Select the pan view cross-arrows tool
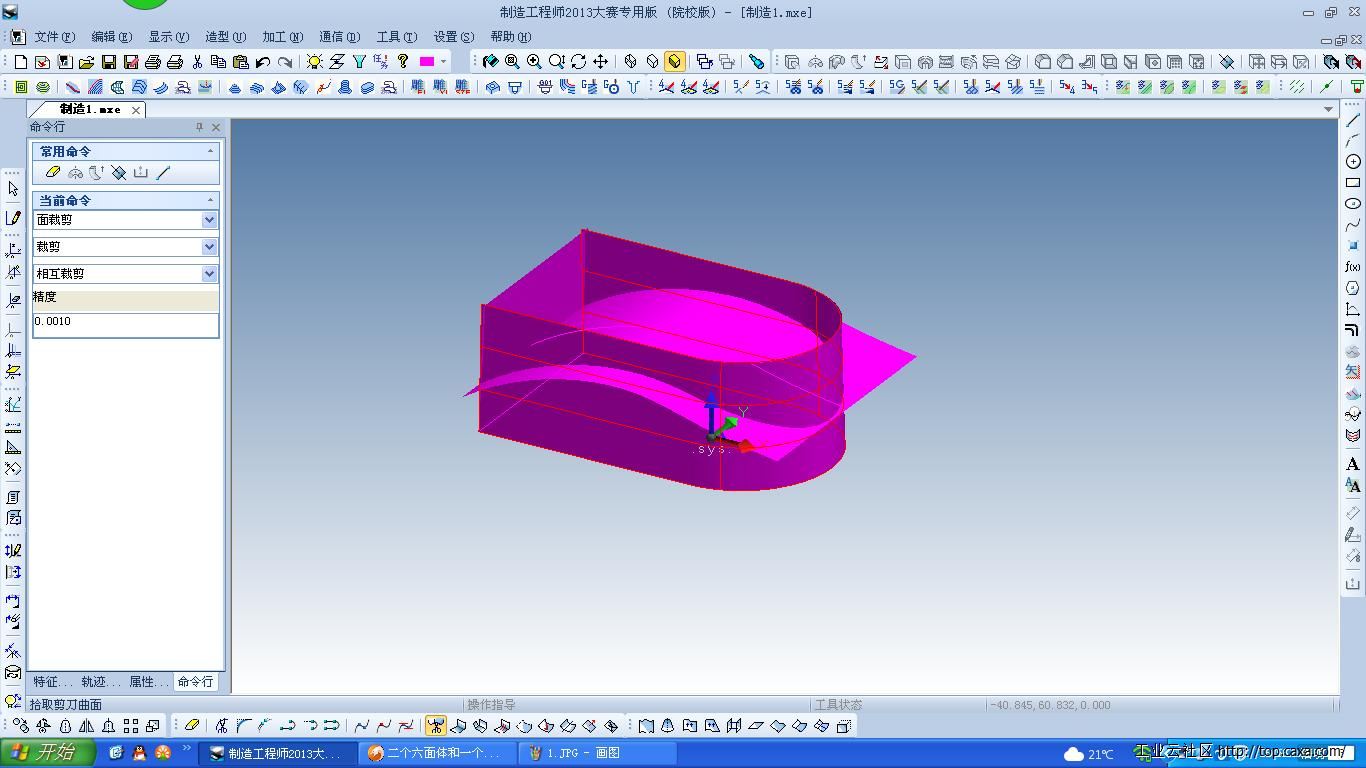Image resolution: width=1366 pixels, height=768 pixels. [x=600, y=62]
